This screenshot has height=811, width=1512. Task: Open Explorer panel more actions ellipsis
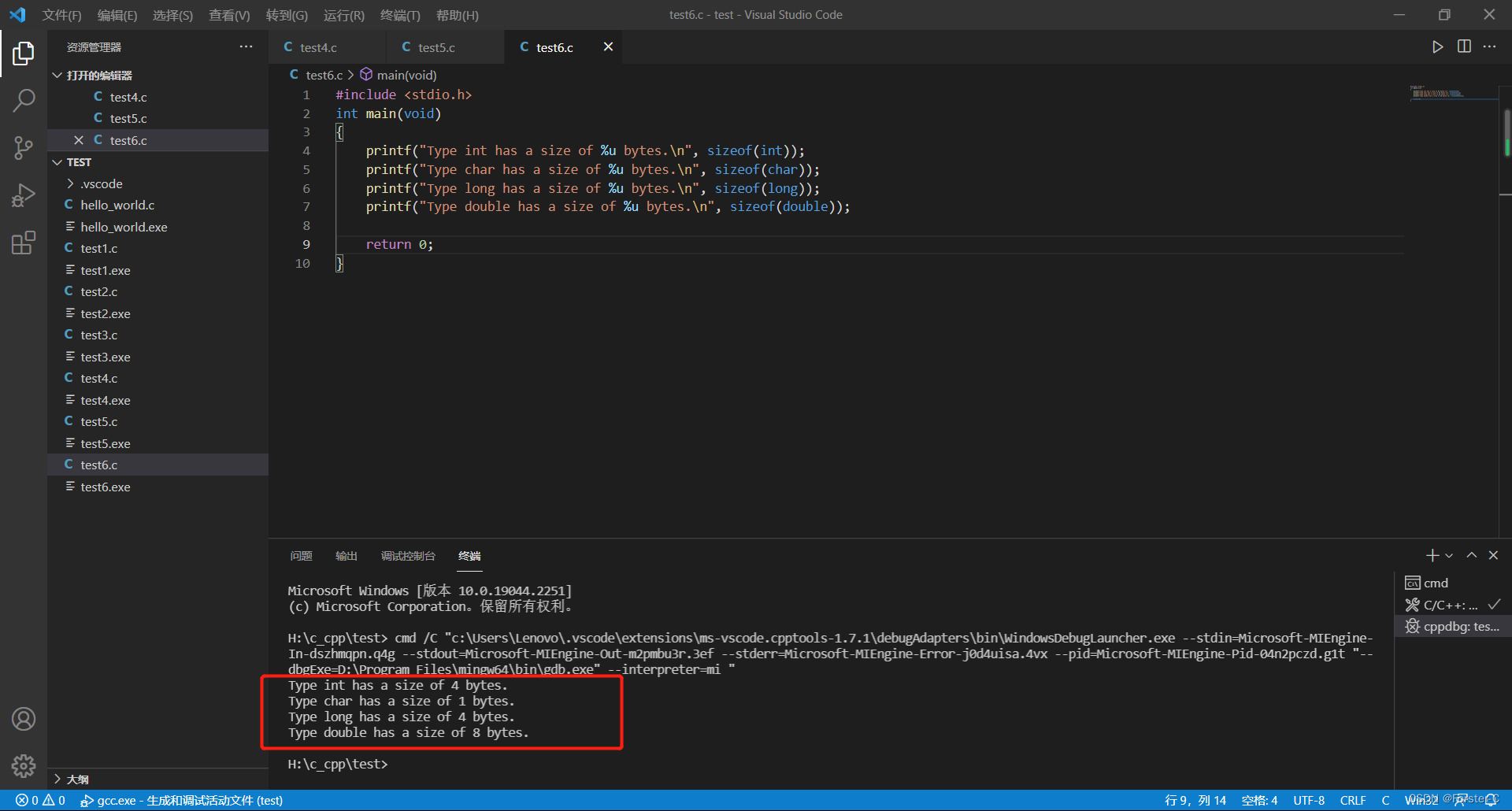pyautogui.click(x=246, y=47)
